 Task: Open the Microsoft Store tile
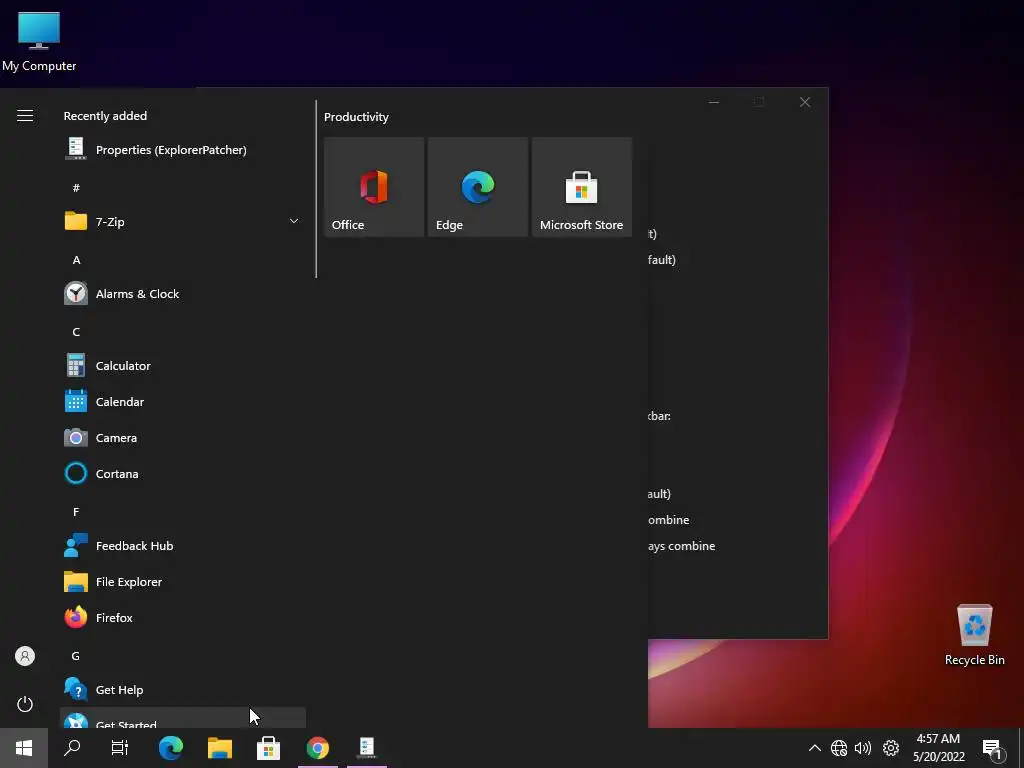point(582,187)
